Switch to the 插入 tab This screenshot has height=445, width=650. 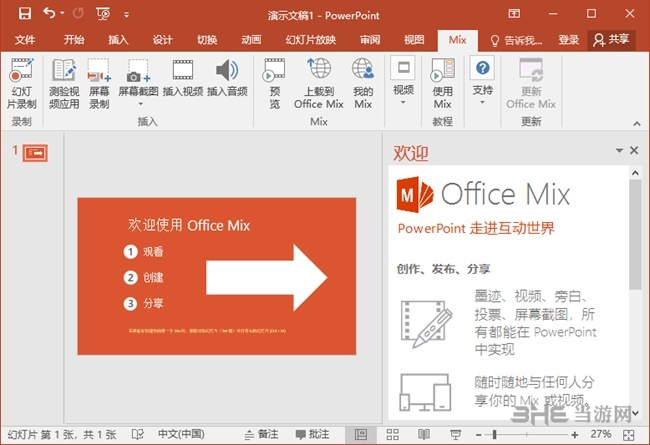pos(119,40)
